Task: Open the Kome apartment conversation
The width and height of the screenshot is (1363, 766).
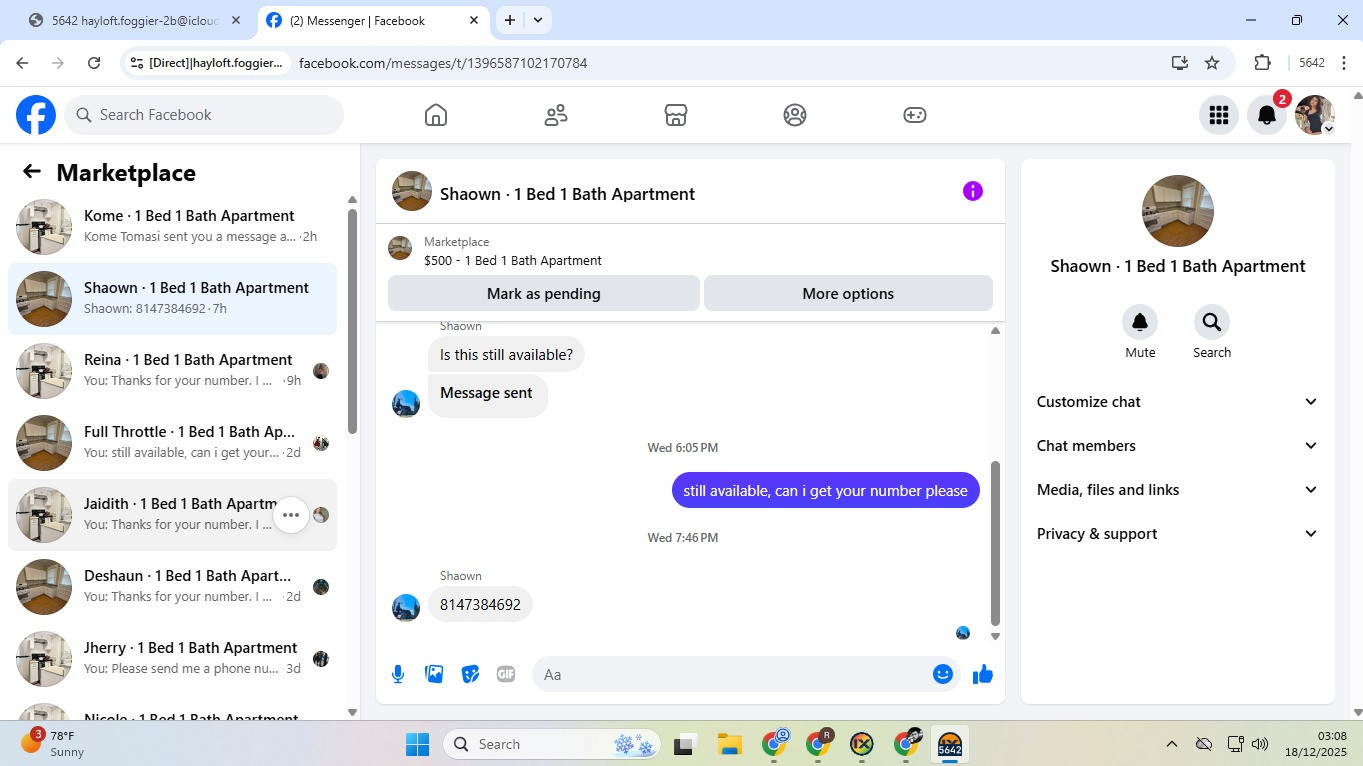Action: tap(172, 227)
